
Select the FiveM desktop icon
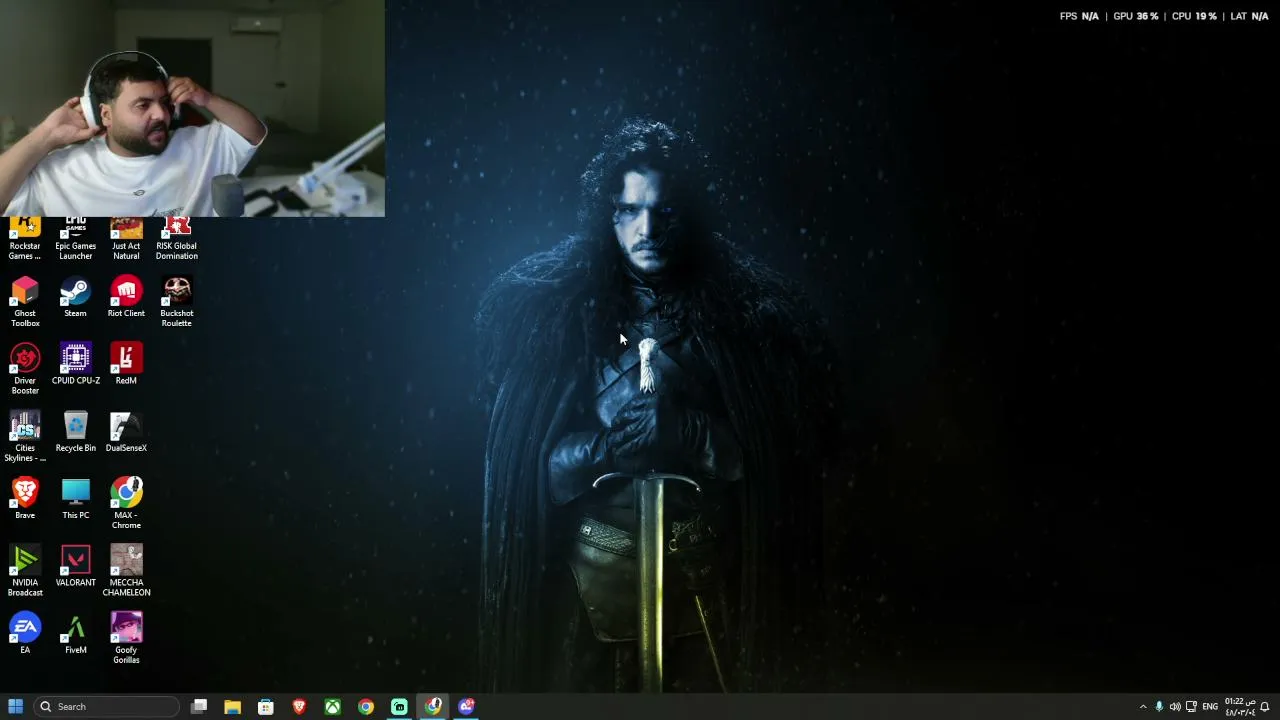click(x=75, y=633)
